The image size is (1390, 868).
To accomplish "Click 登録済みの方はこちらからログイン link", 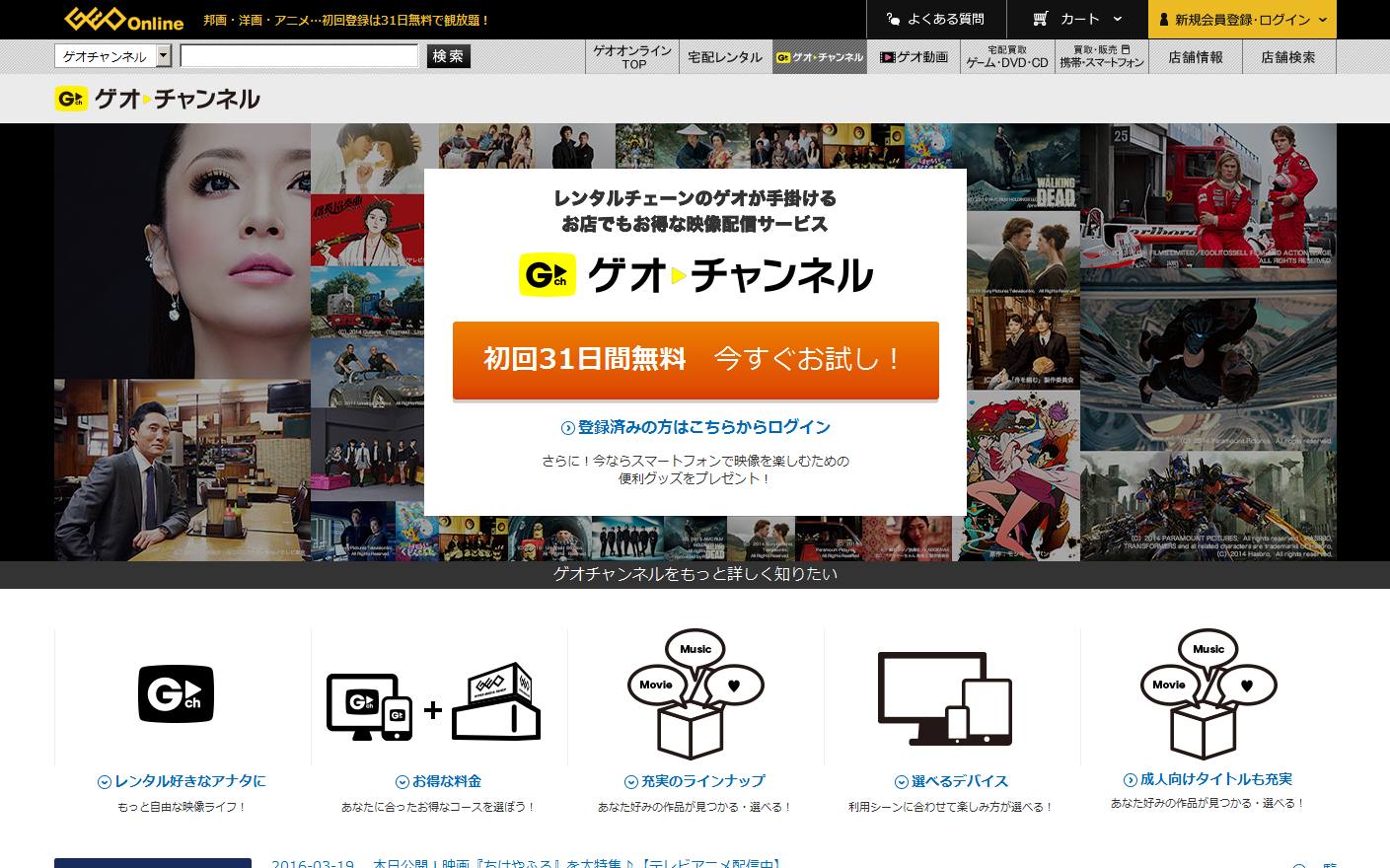I will pyautogui.click(x=695, y=427).
